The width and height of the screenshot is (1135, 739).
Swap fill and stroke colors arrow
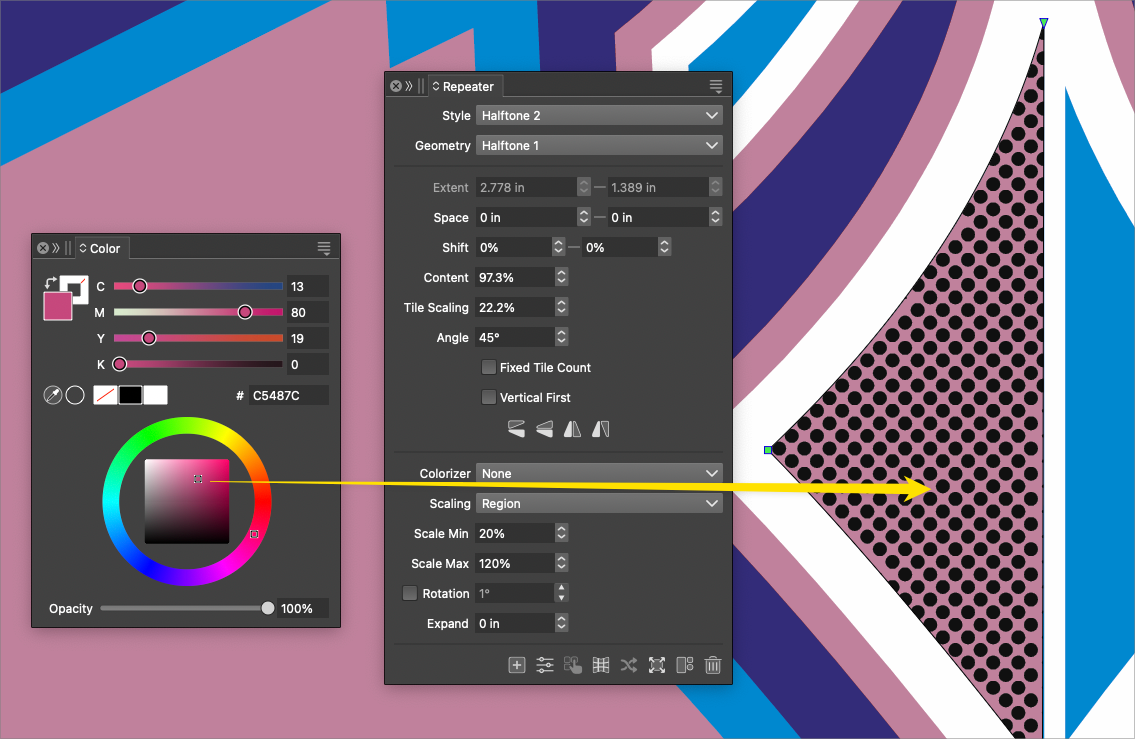pos(51,283)
